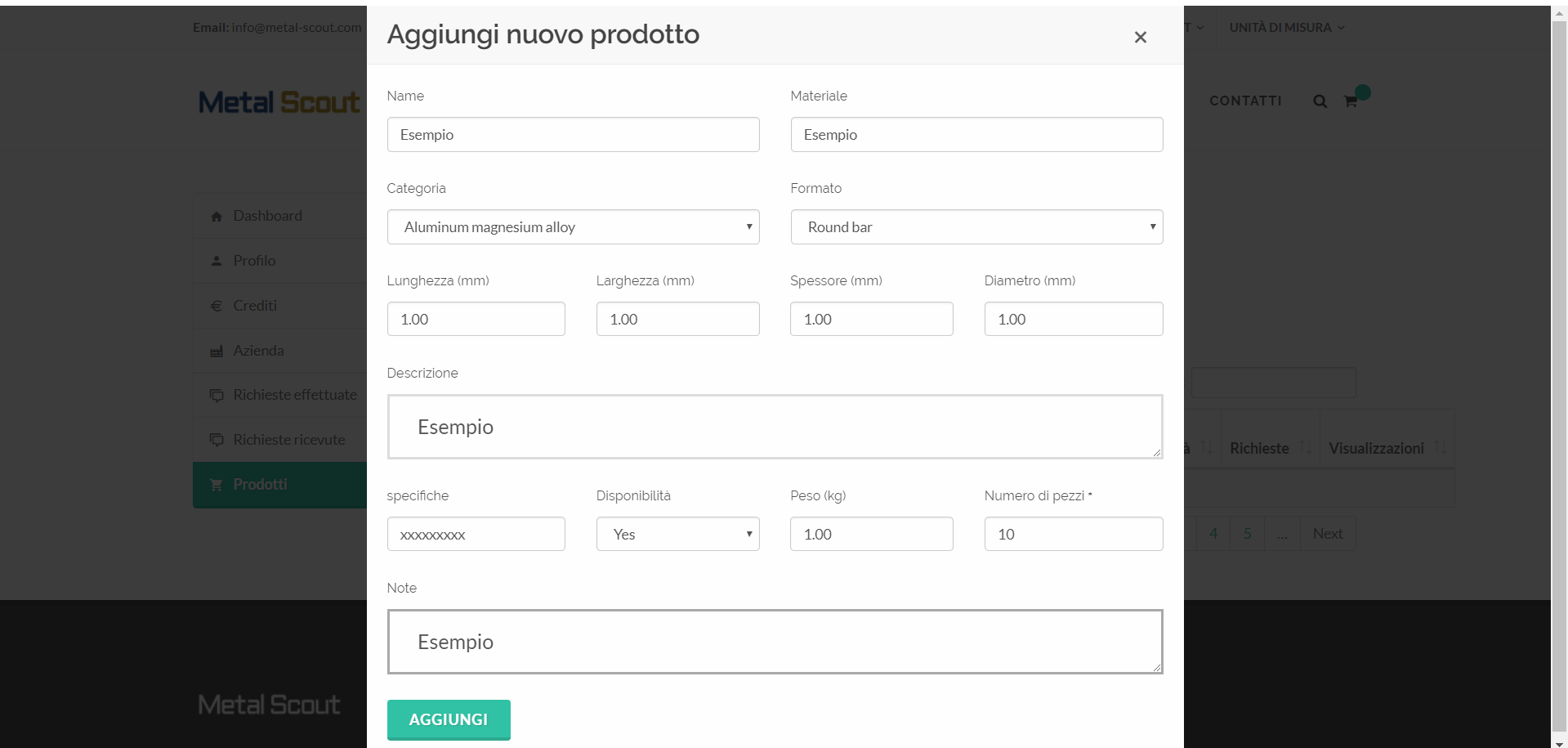This screenshot has width=1568, height=748.
Task: Click the page scrollbar up arrow
Action: (1559, 12)
